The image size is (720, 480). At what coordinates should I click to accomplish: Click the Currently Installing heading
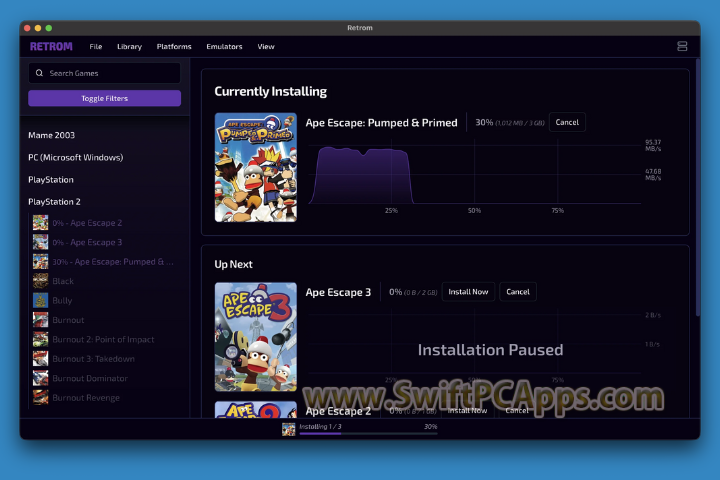[270, 91]
